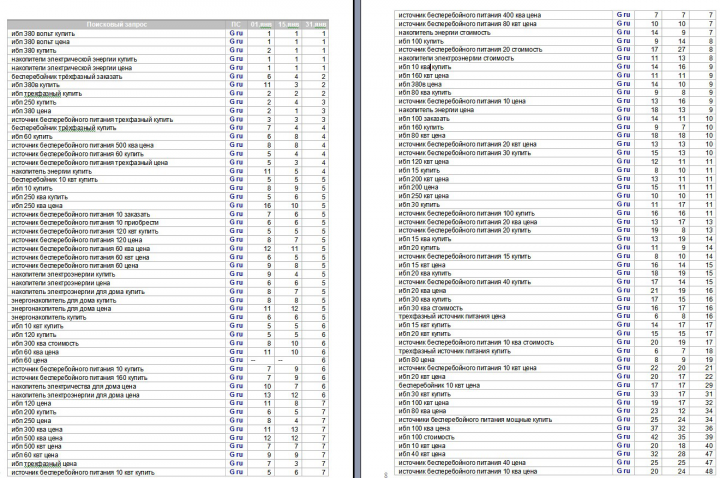Select 'источник бесперебойного питания 160 купить'
The image size is (720, 478).
pyautogui.click(x=79, y=378)
